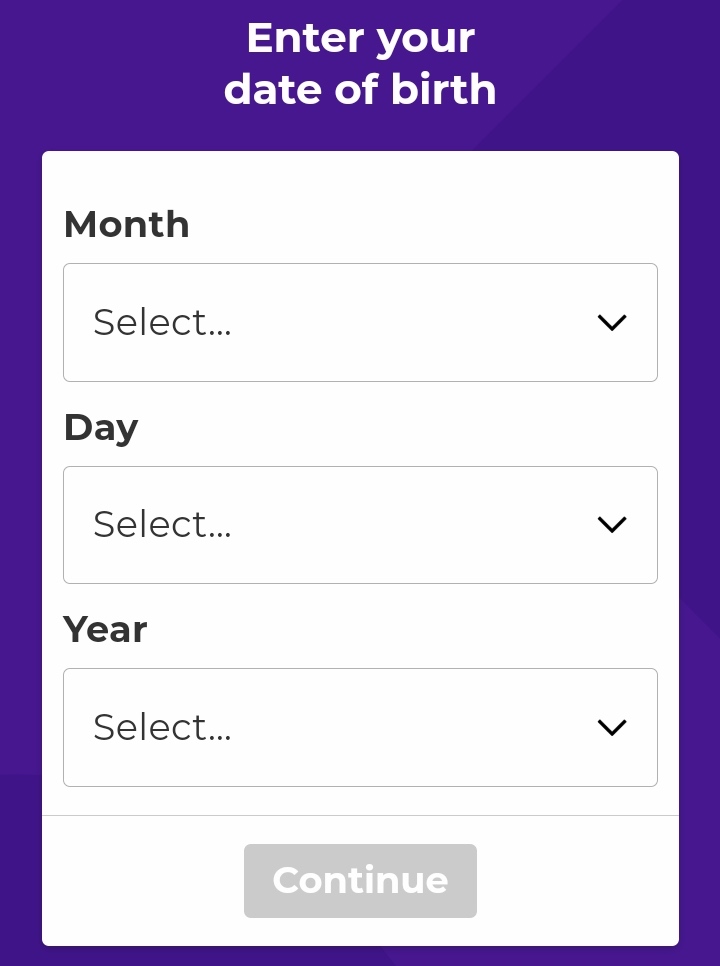The image size is (720, 966).
Task: Click empty space between Day placeholder and chevron
Action: [413, 525]
